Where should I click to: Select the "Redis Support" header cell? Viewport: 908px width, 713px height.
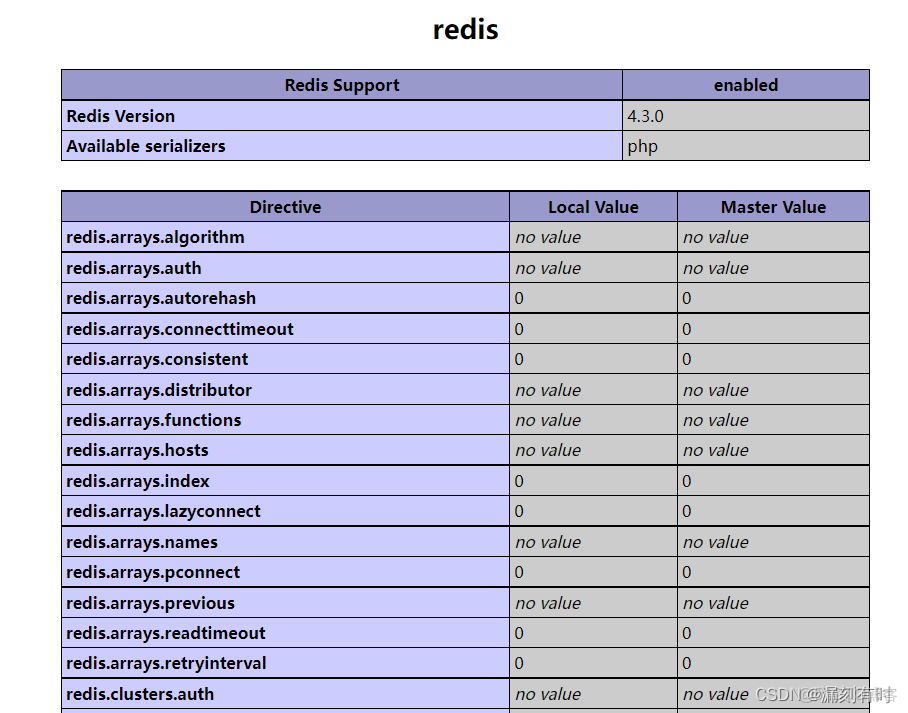[x=341, y=85]
